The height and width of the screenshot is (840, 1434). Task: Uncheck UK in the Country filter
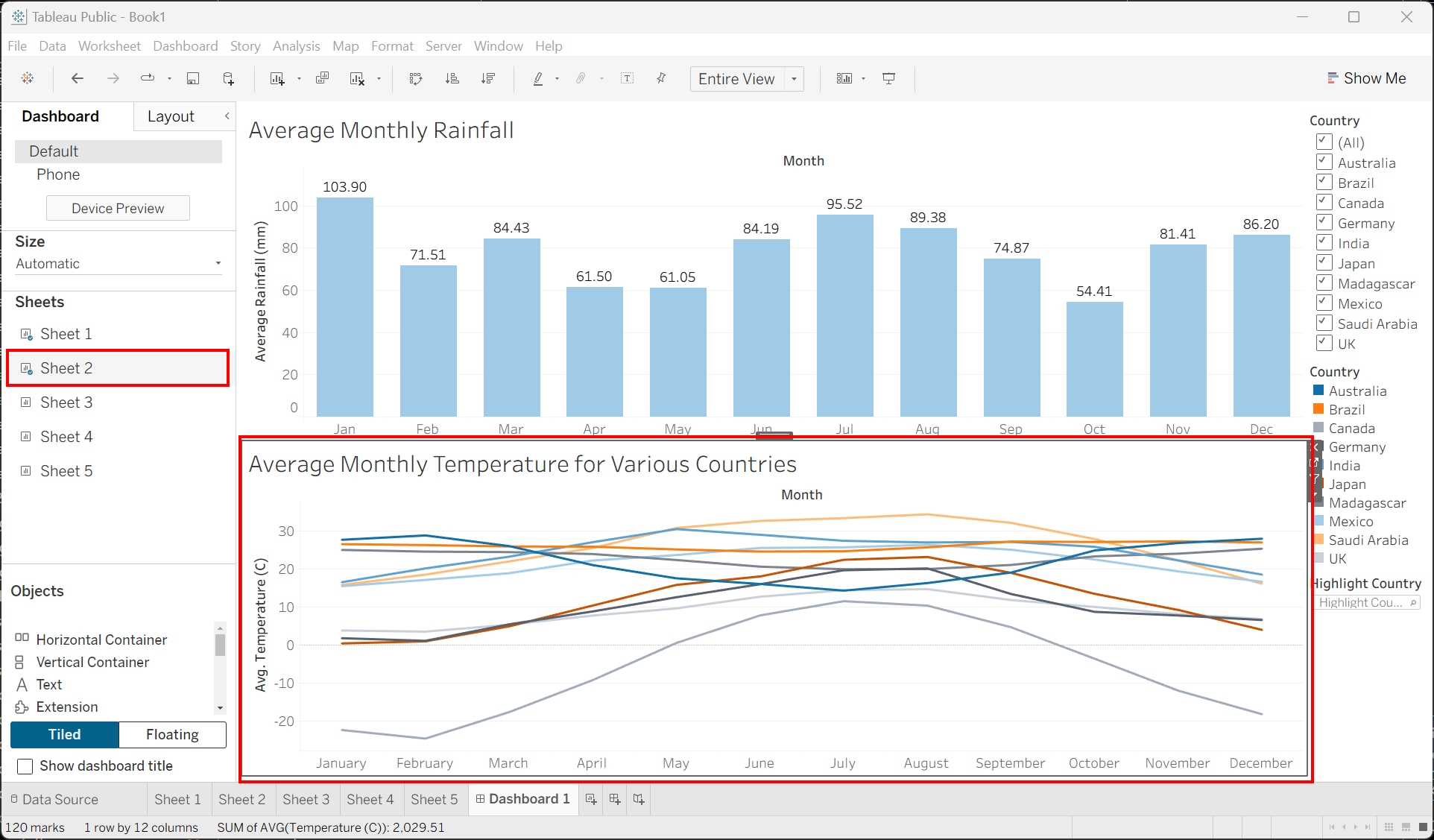1324,343
